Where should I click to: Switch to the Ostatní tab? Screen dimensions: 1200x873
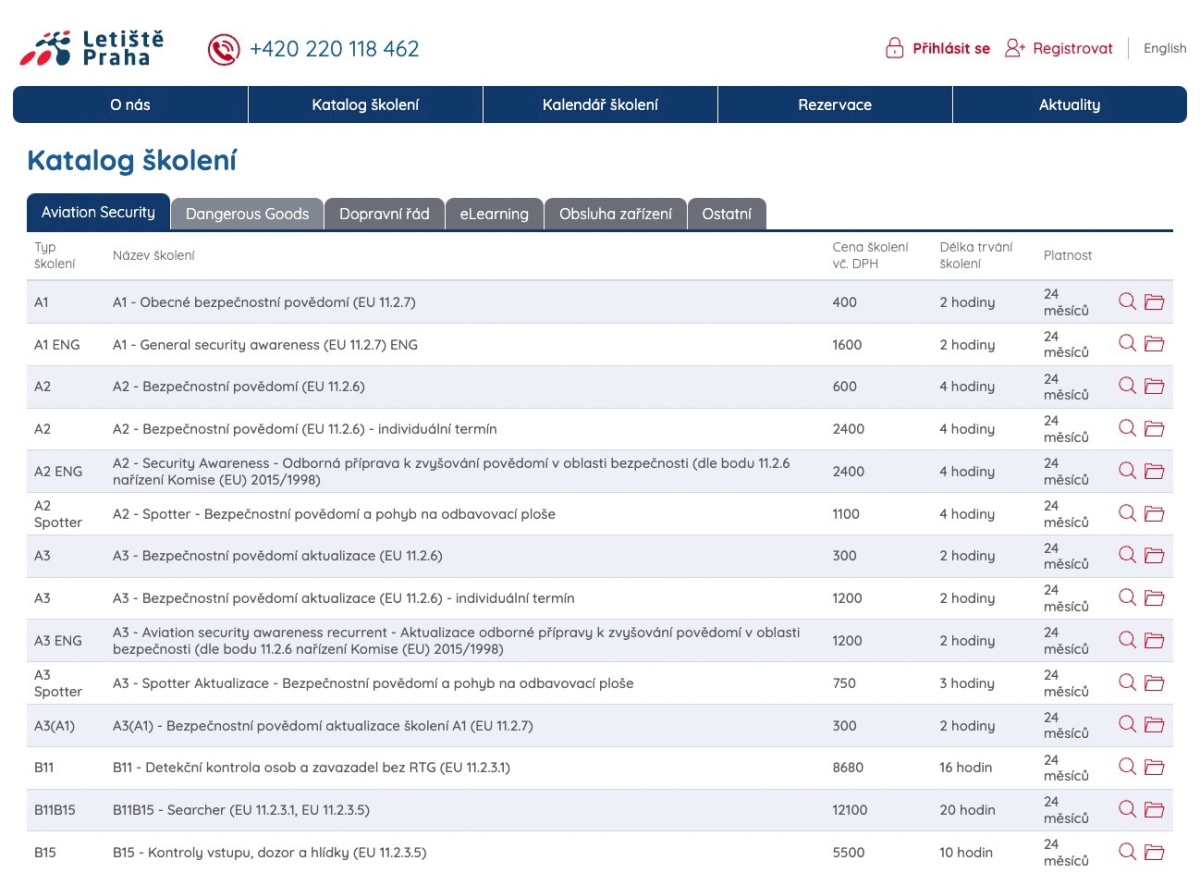(727, 214)
